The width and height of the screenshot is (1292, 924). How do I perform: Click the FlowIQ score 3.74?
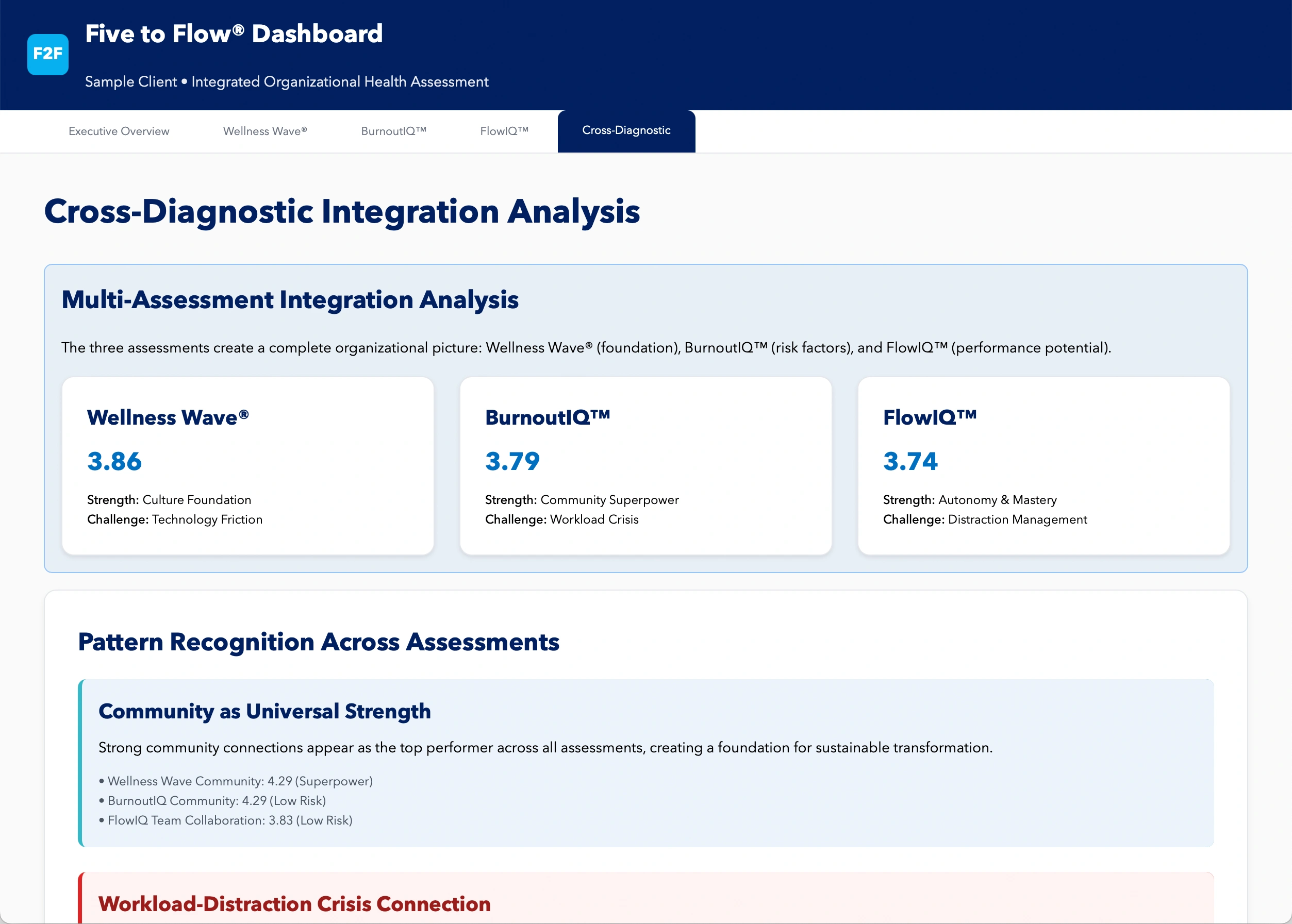click(910, 461)
